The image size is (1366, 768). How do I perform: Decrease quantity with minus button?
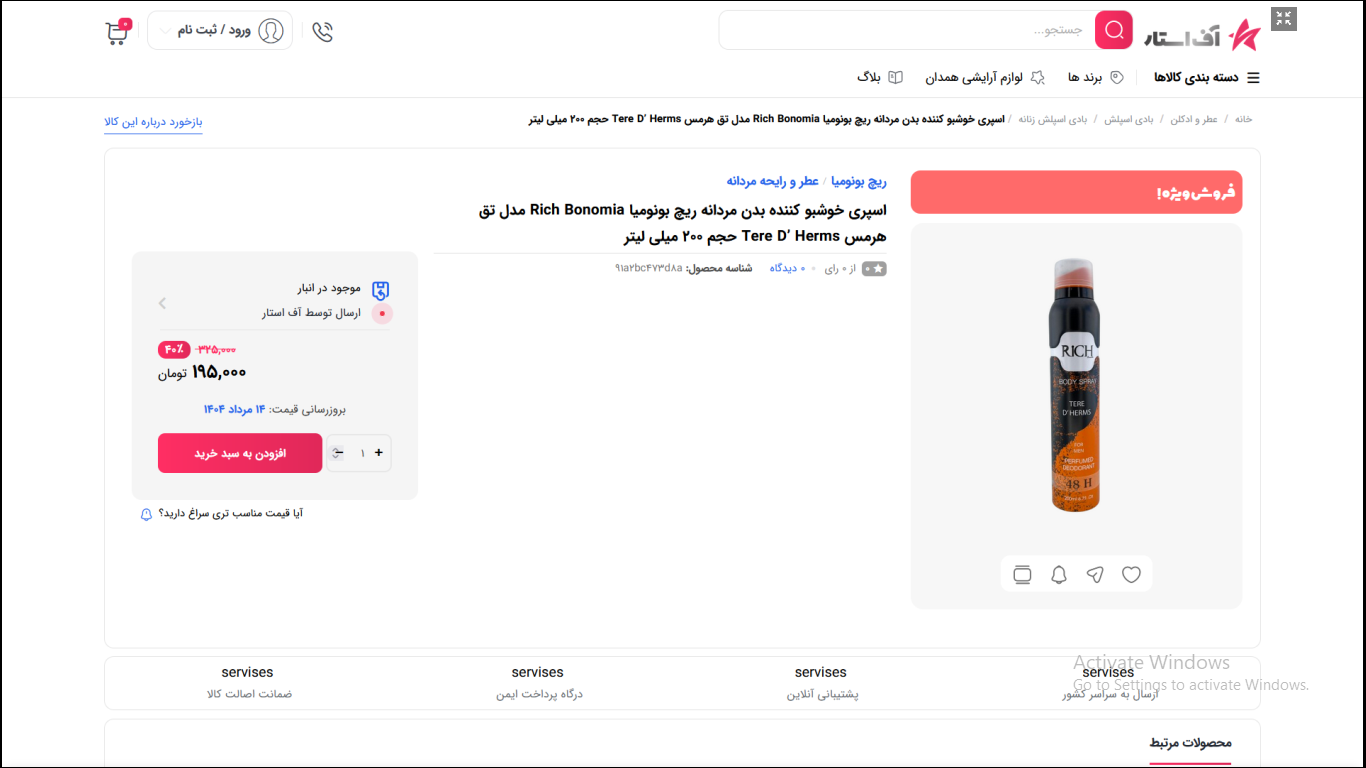pyautogui.click(x=338, y=453)
